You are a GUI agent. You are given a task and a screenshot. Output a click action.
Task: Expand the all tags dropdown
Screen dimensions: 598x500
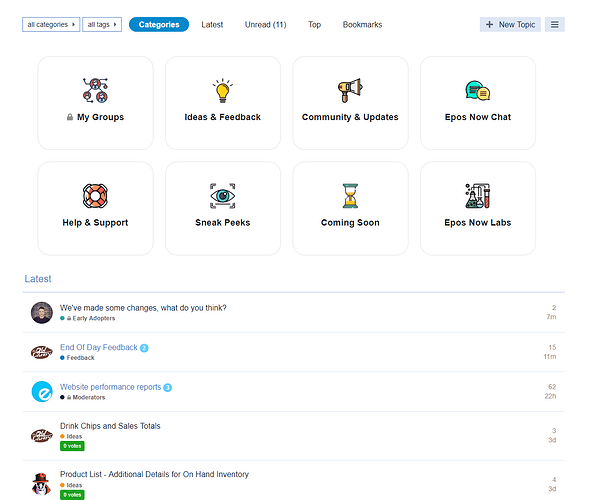(x=102, y=24)
